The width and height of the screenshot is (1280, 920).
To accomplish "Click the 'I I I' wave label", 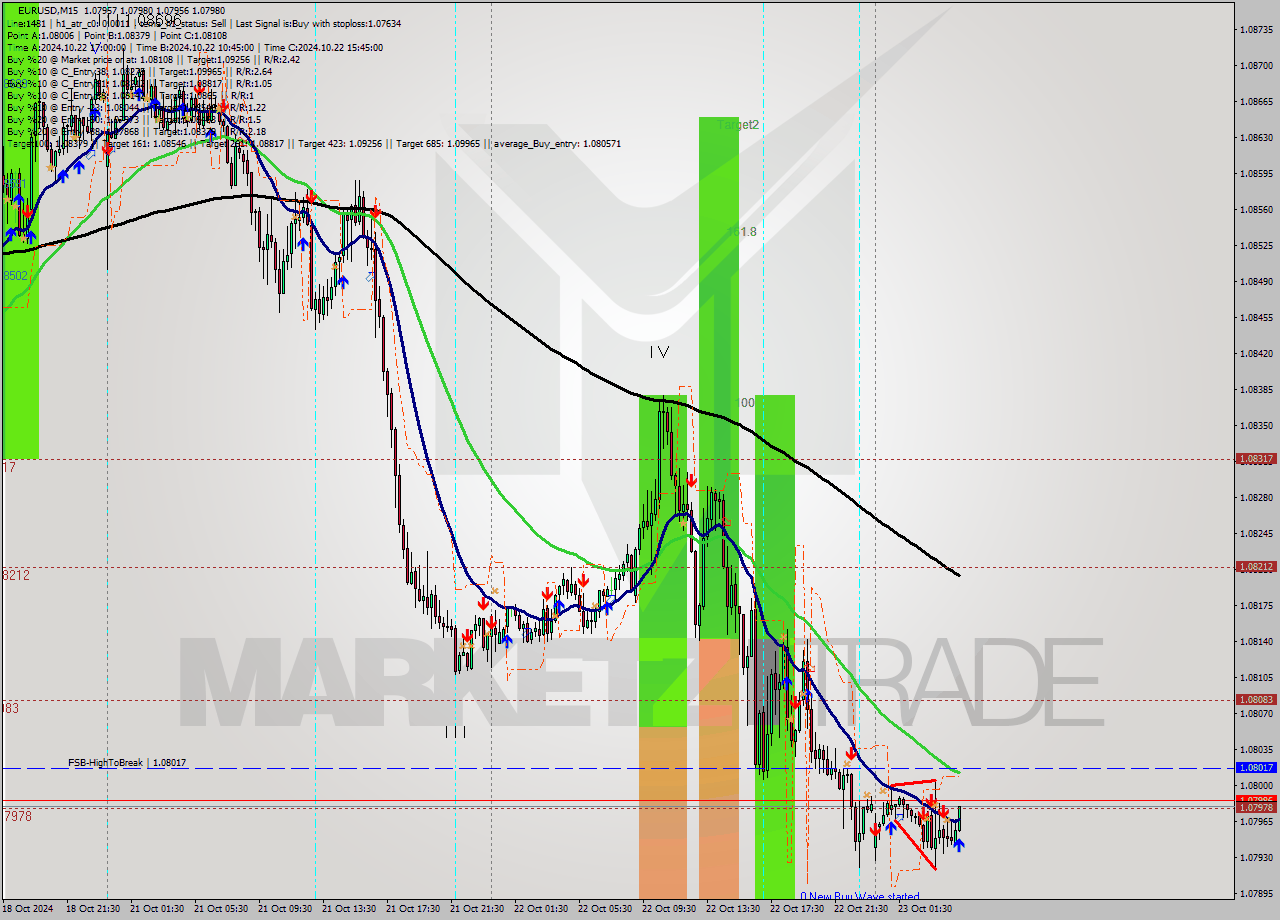I will [455, 732].
